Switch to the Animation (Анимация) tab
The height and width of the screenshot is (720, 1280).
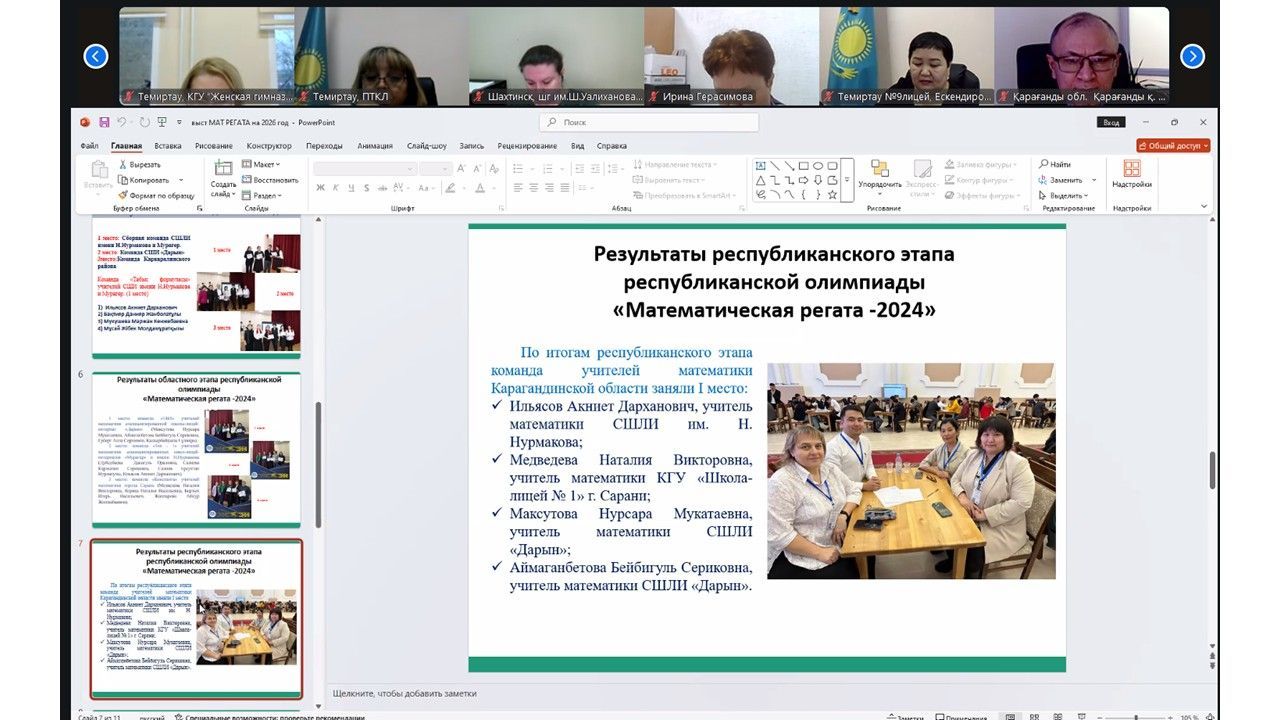tap(375, 146)
